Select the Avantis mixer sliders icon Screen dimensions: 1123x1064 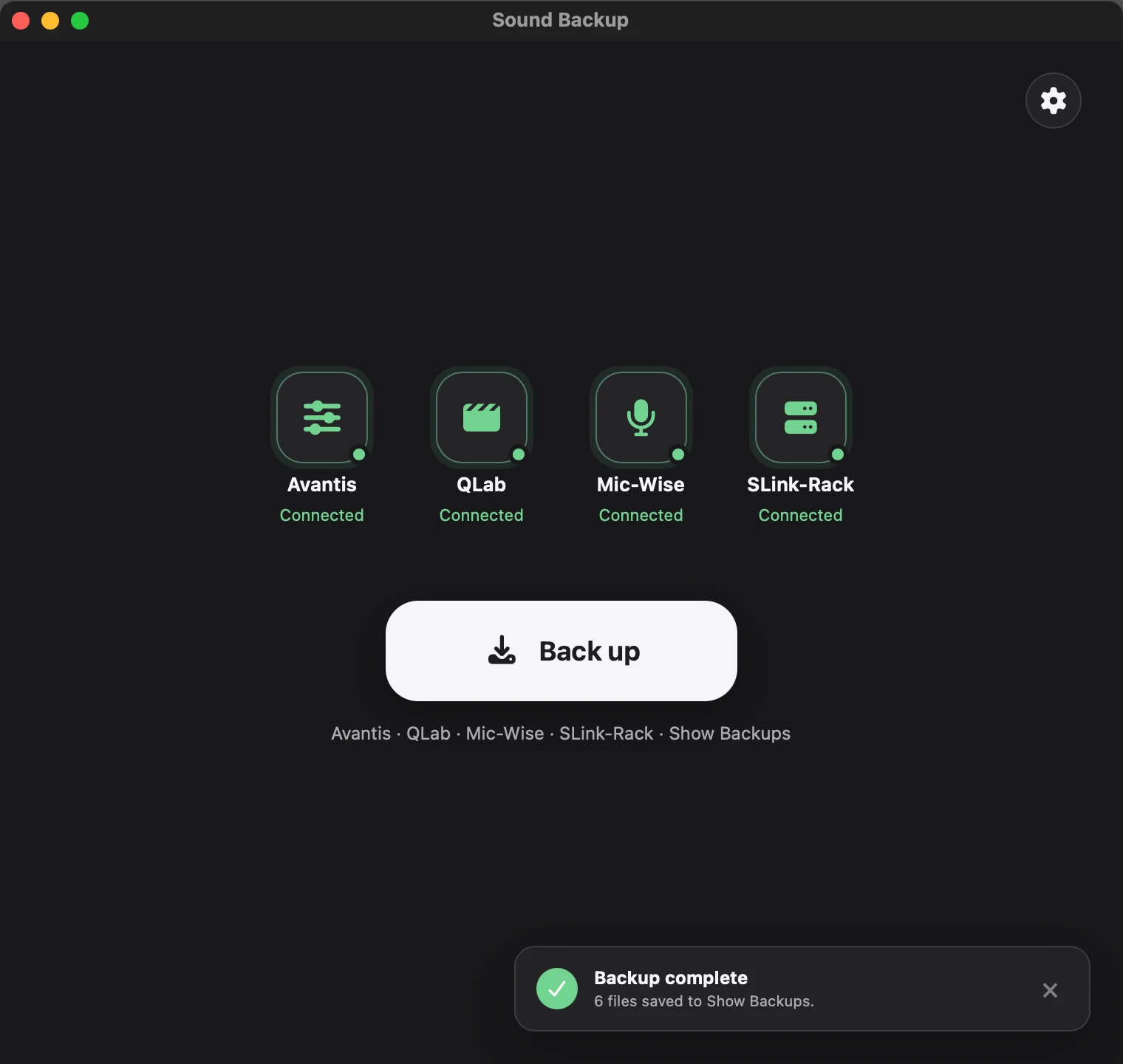[322, 417]
